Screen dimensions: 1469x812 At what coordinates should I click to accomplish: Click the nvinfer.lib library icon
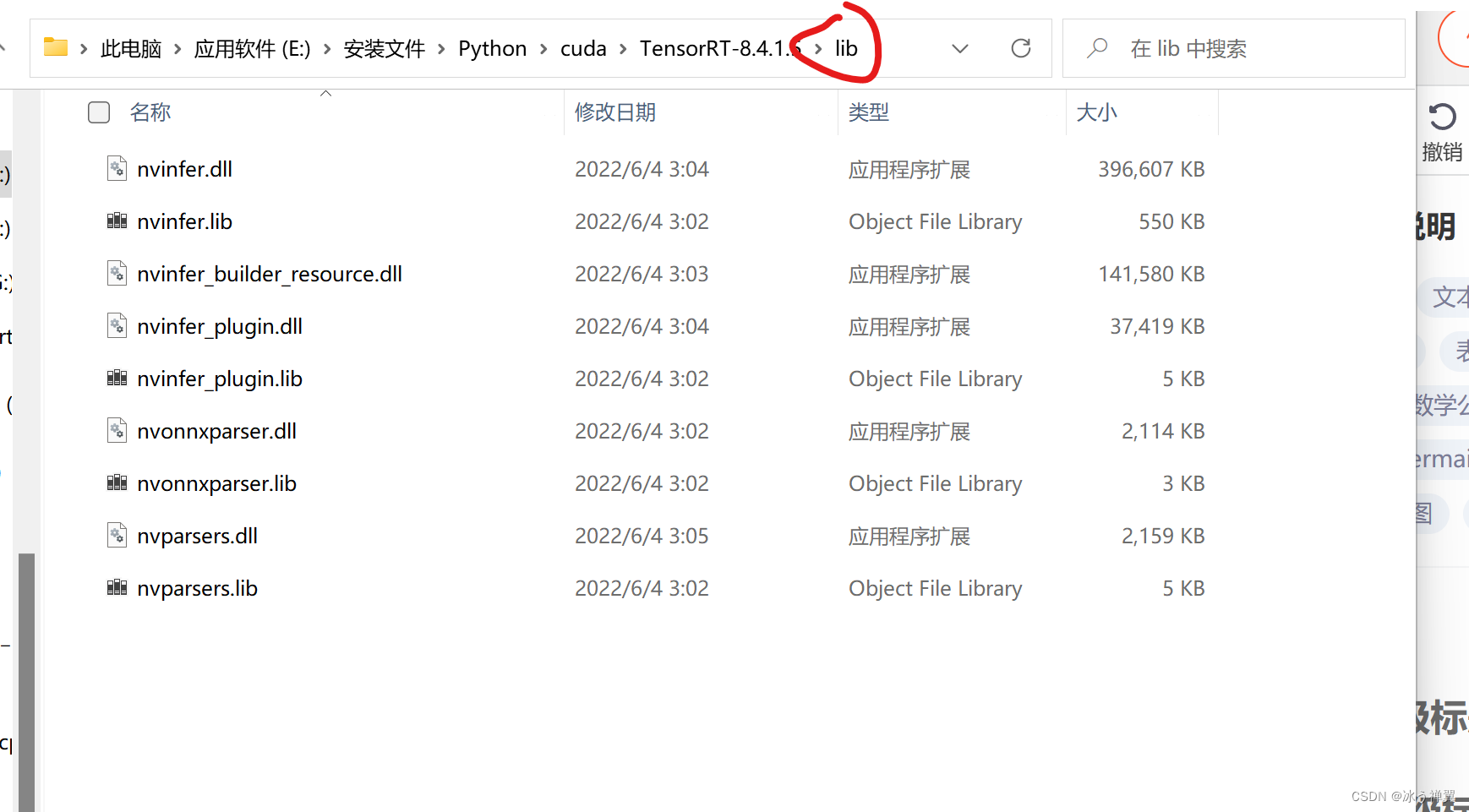tap(117, 221)
